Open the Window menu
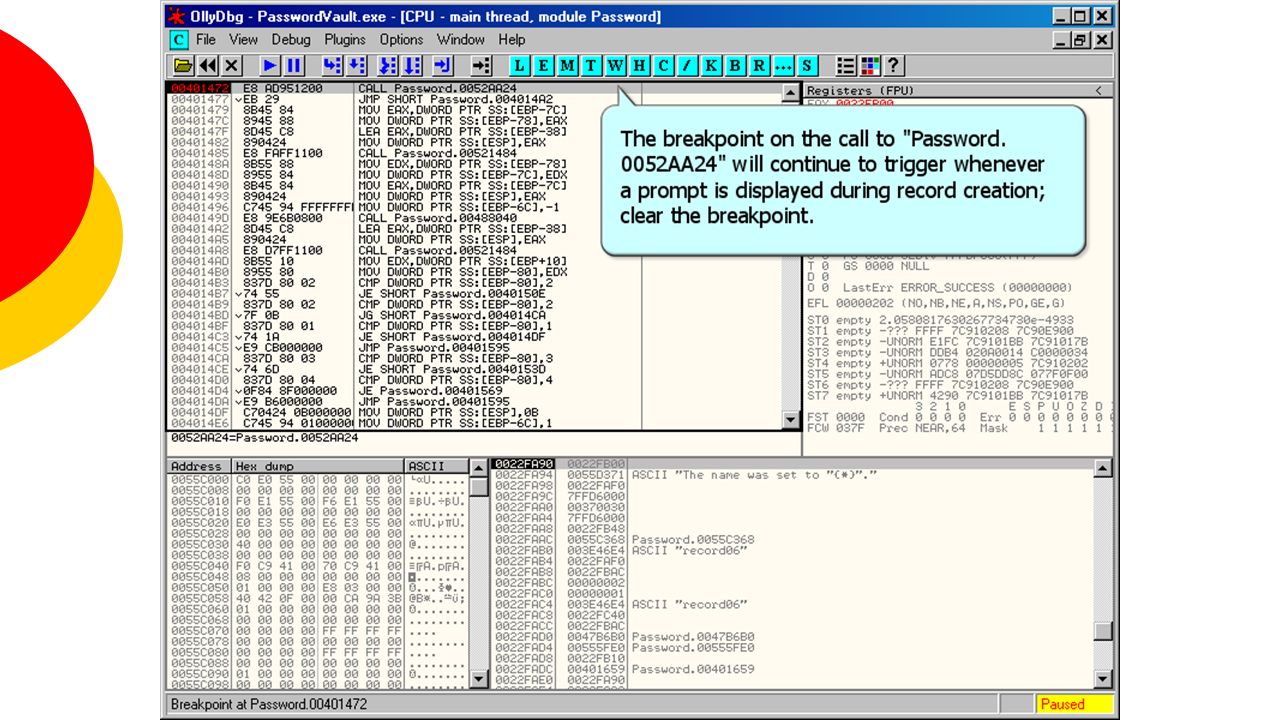Screen dimensions: 1280x720 click(461, 40)
